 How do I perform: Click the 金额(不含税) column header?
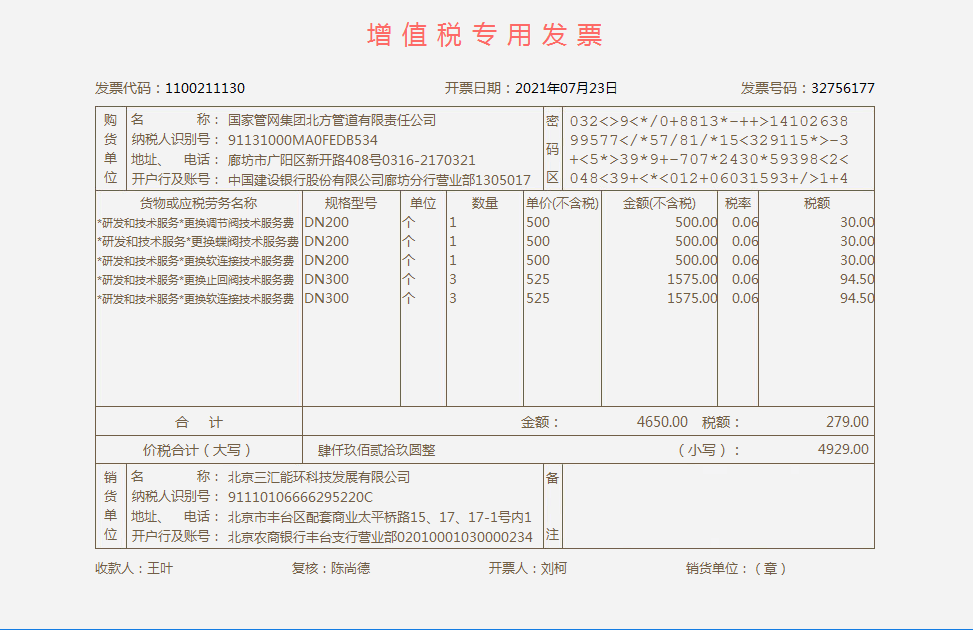pos(659,203)
